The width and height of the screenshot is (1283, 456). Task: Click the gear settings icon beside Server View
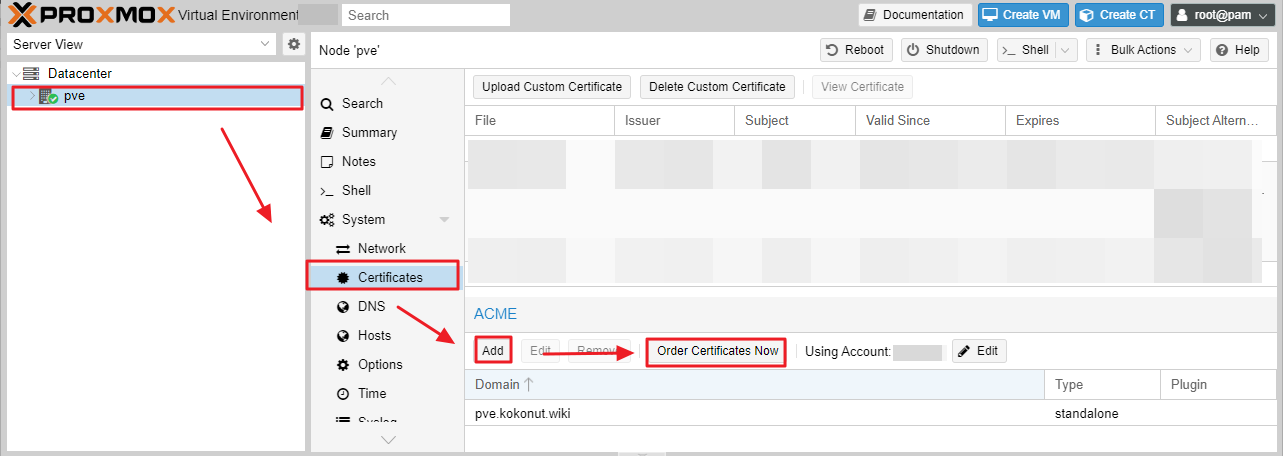293,44
